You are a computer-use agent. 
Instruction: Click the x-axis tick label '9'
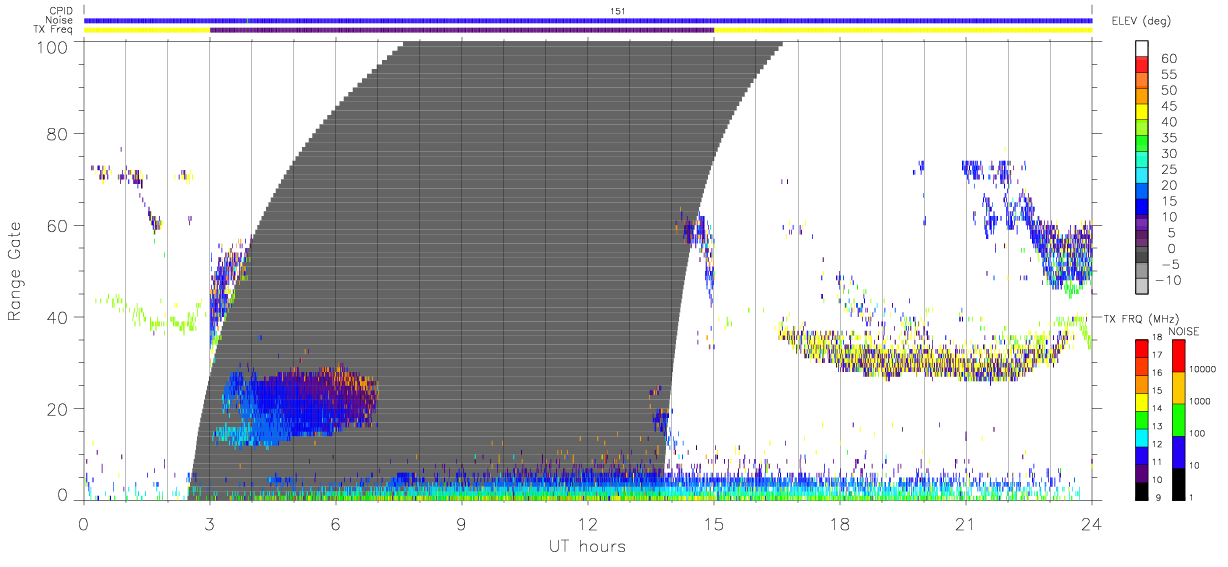pyautogui.click(x=462, y=523)
